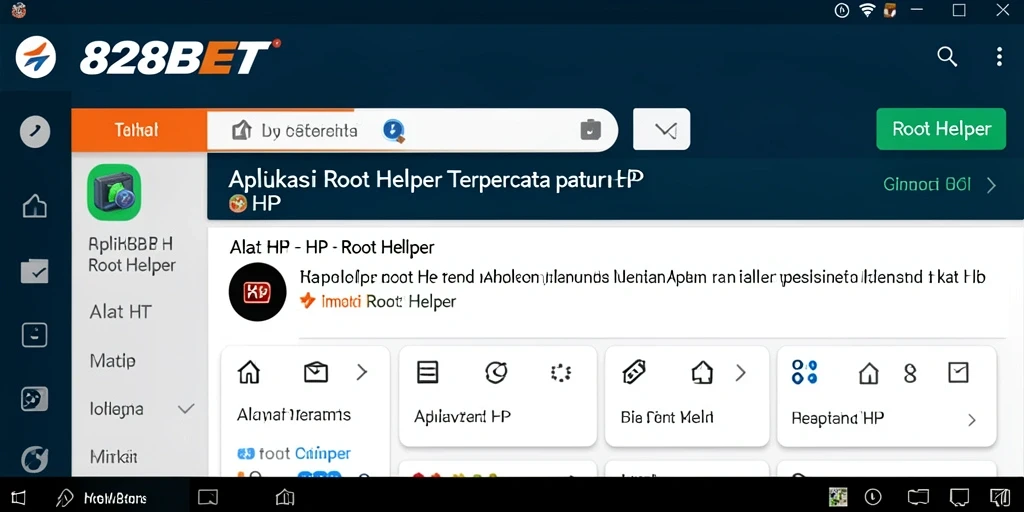Open the three-dot overflow menu

tap(999, 57)
